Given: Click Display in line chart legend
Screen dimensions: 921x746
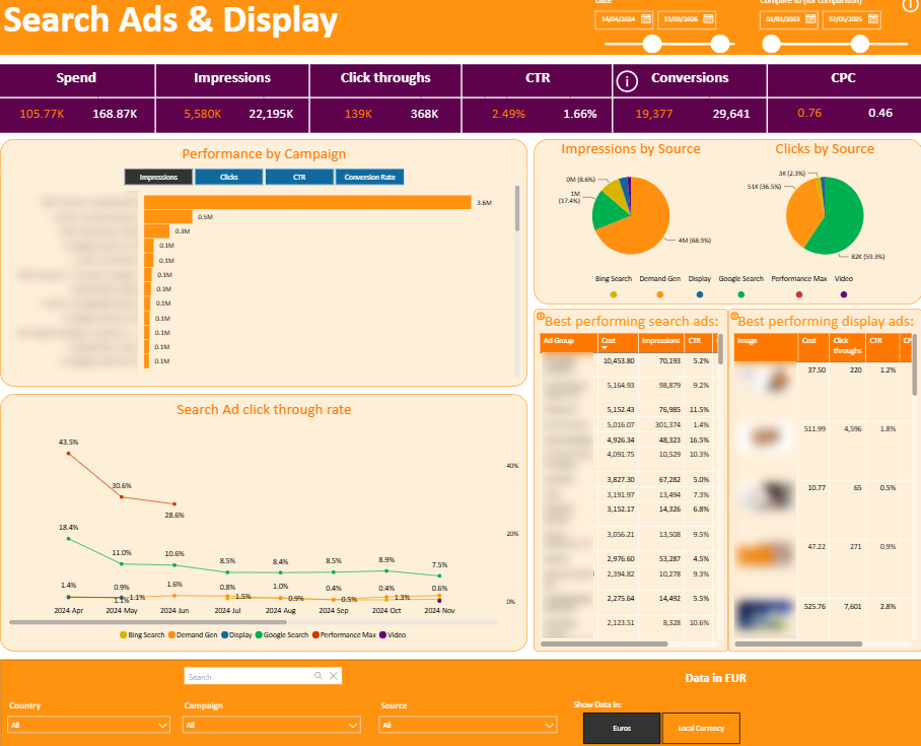Looking at the screenshot, I should click(237, 635).
